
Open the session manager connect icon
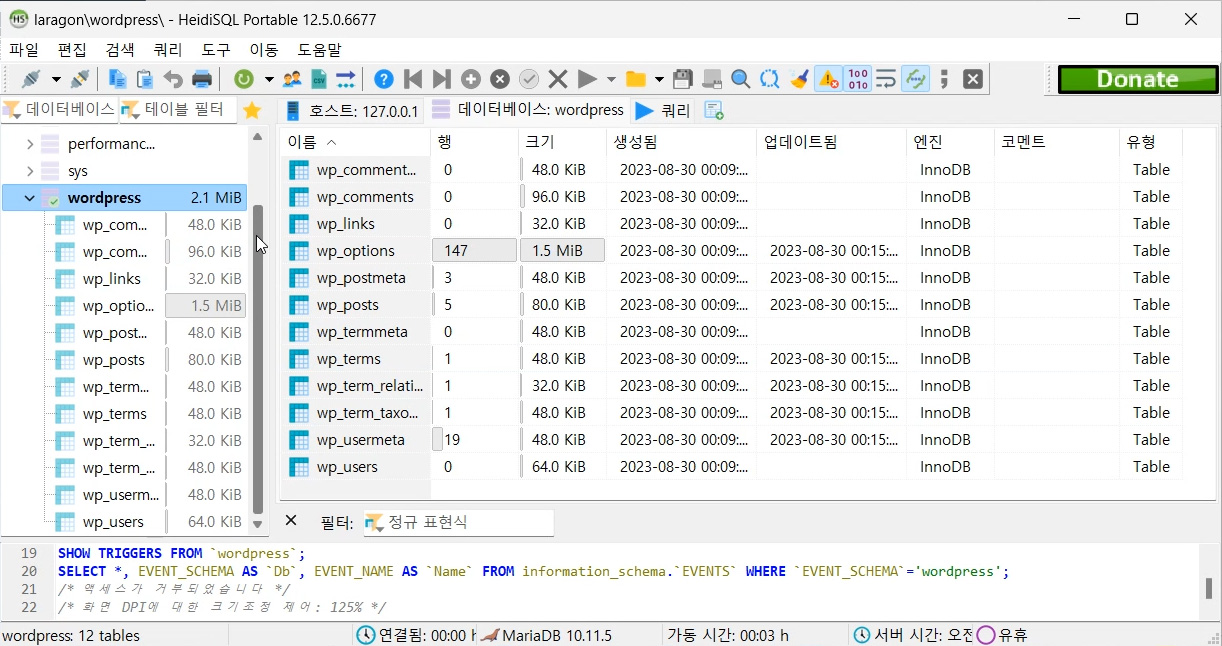(32, 79)
